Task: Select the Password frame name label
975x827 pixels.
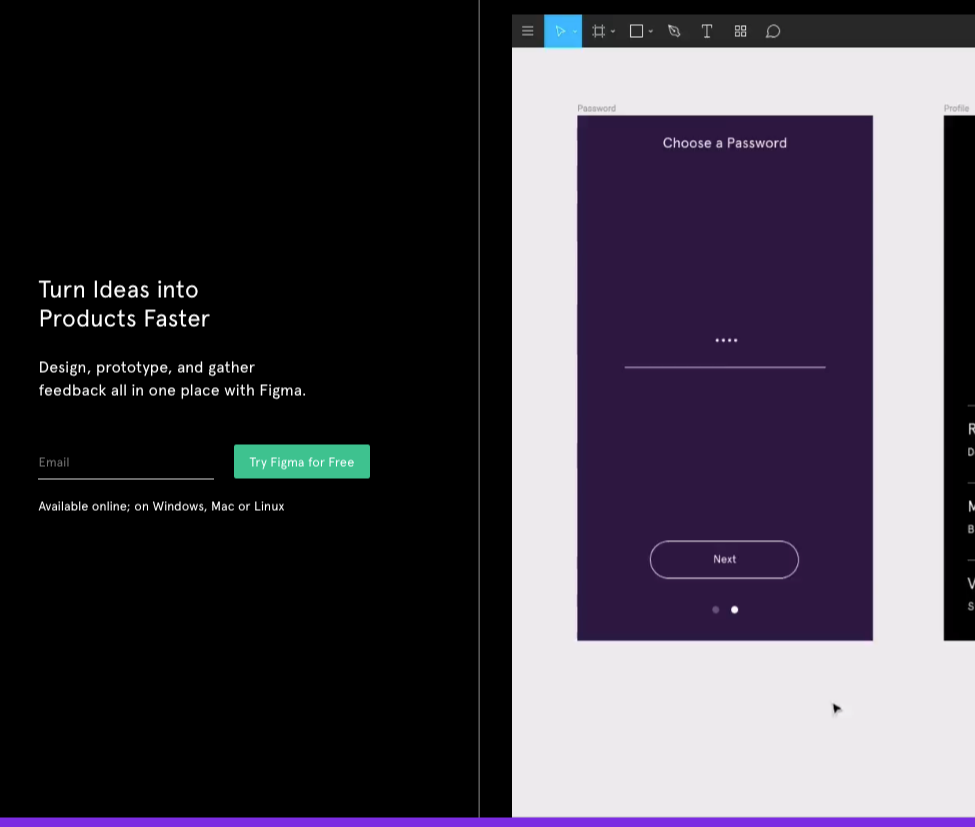Action: click(596, 108)
